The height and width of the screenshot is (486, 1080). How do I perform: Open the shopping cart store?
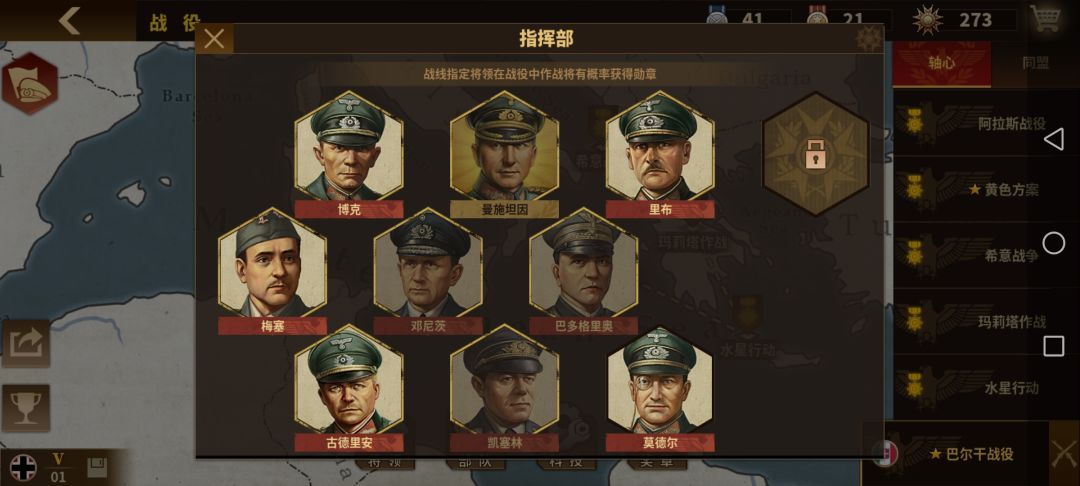[x=1046, y=19]
